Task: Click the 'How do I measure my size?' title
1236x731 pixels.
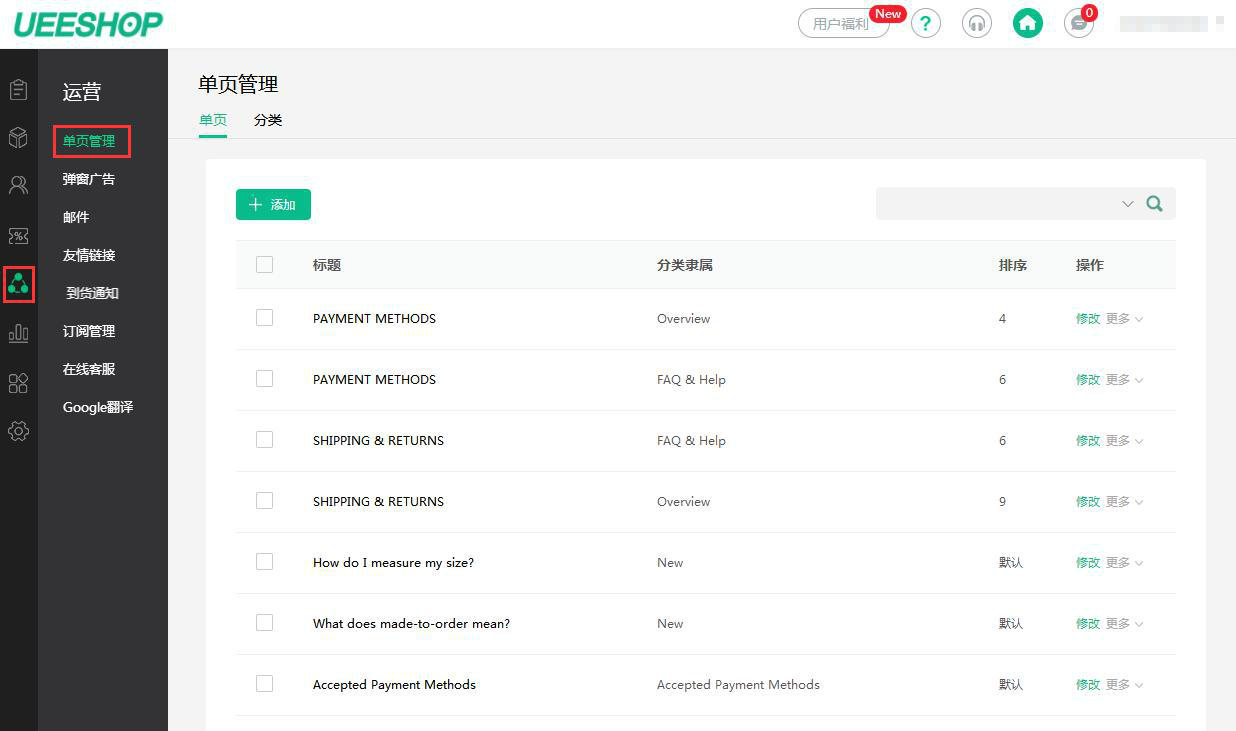Action: [393, 563]
